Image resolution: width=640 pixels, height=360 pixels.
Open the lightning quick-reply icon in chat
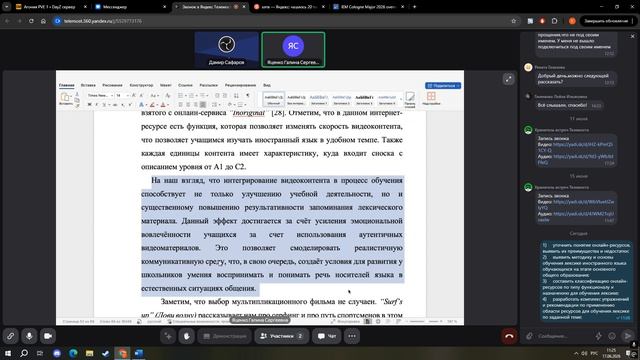(598, 336)
